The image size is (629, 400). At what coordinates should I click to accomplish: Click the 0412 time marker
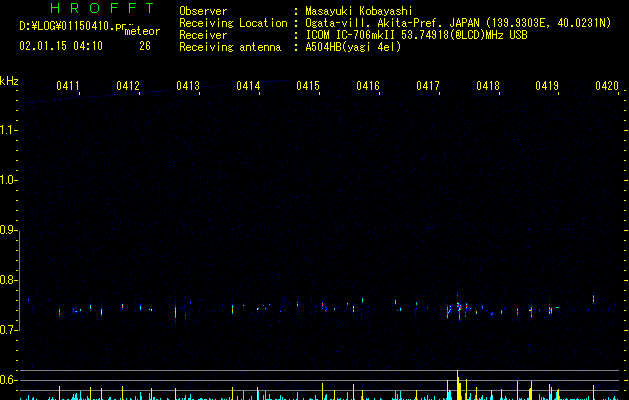(x=128, y=86)
